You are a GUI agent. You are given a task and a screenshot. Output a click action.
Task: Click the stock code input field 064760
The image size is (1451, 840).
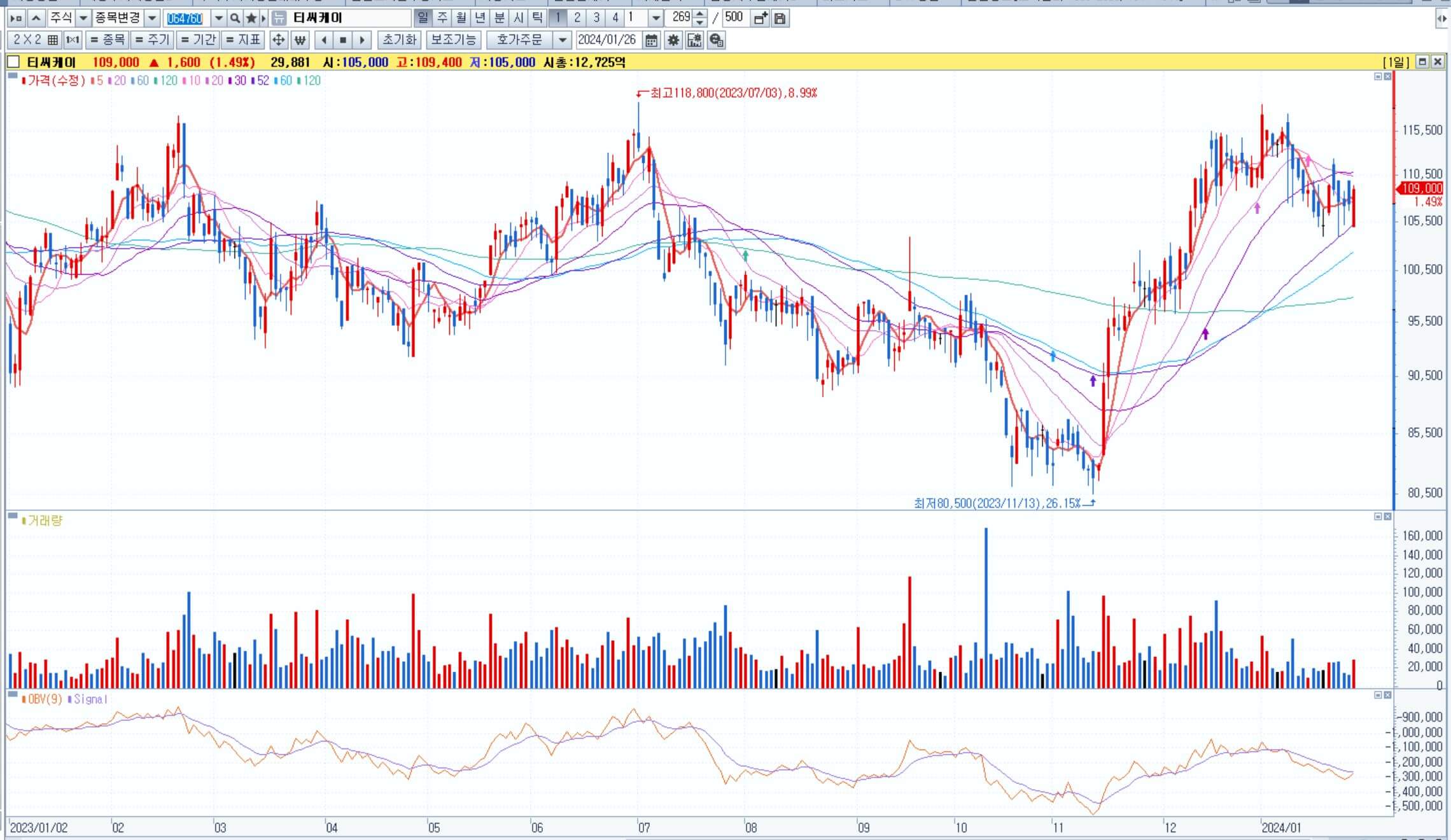[x=185, y=18]
